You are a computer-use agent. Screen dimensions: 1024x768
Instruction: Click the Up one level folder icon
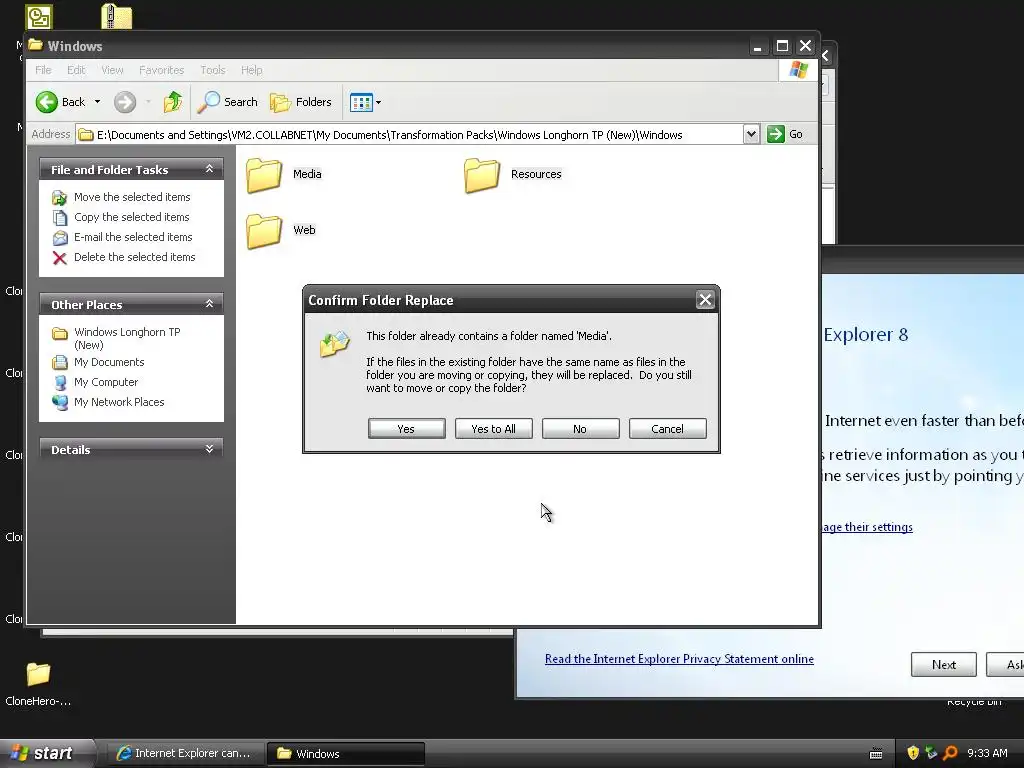[173, 102]
